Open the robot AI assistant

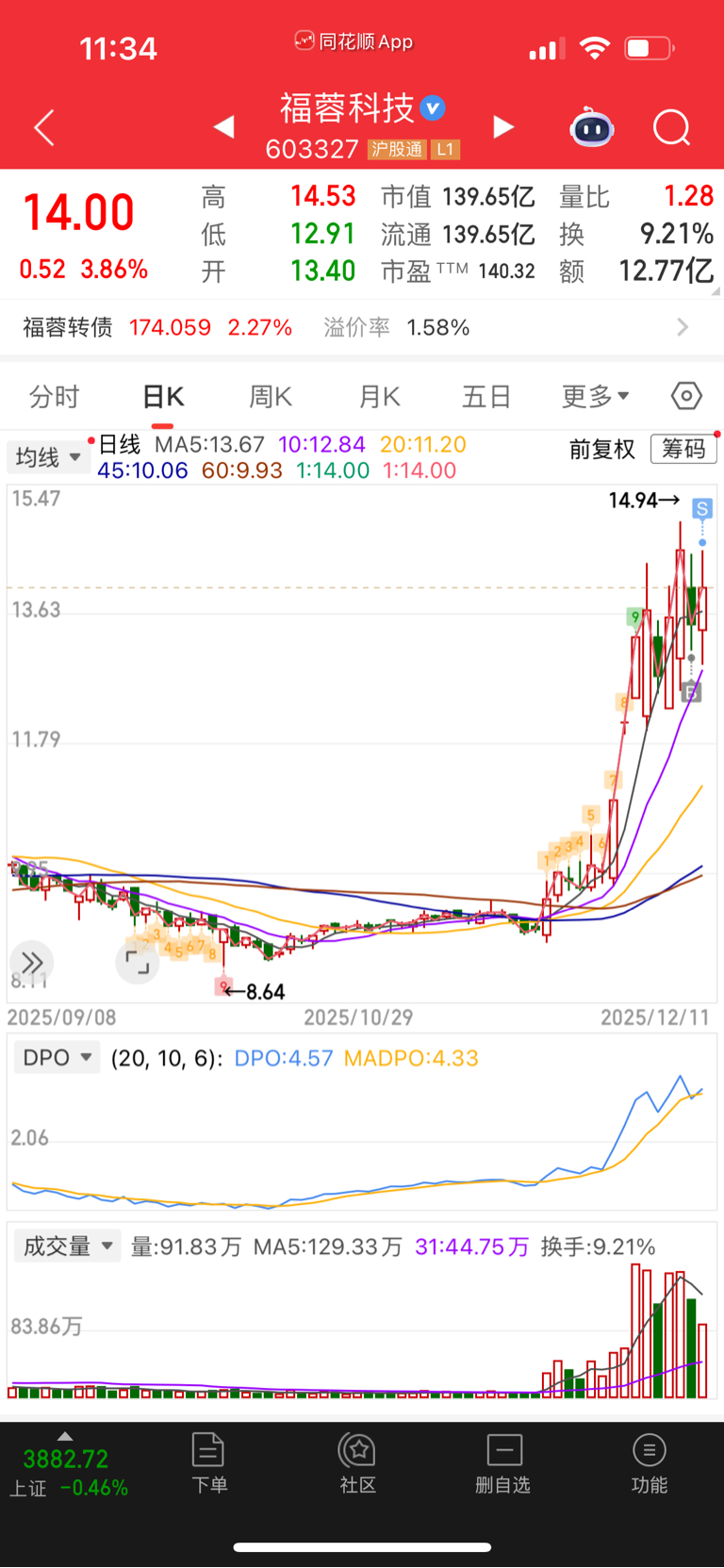click(x=592, y=127)
